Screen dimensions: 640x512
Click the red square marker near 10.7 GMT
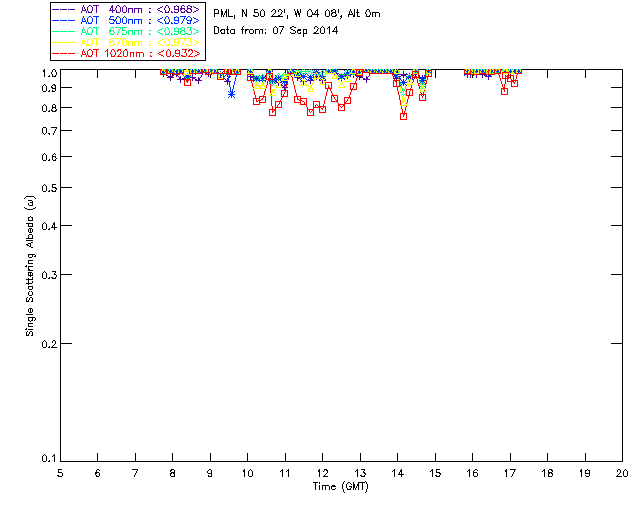272,112
